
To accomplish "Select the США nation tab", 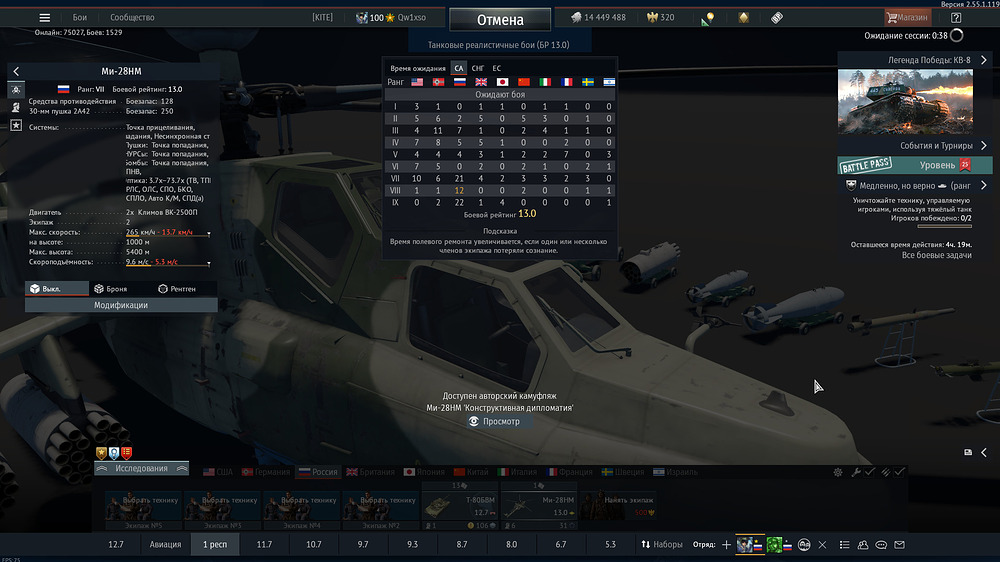I will (x=218, y=472).
